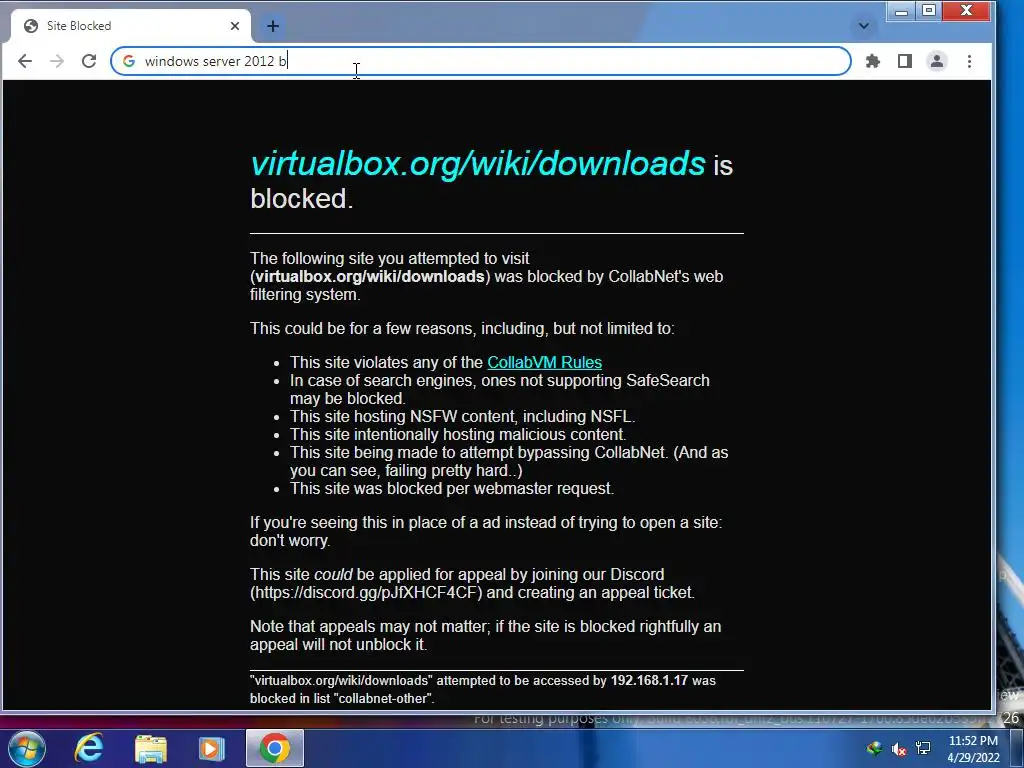Open Windows Explorer from taskbar
Viewport: 1024px width, 768px height.
pyautogui.click(x=151, y=748)
